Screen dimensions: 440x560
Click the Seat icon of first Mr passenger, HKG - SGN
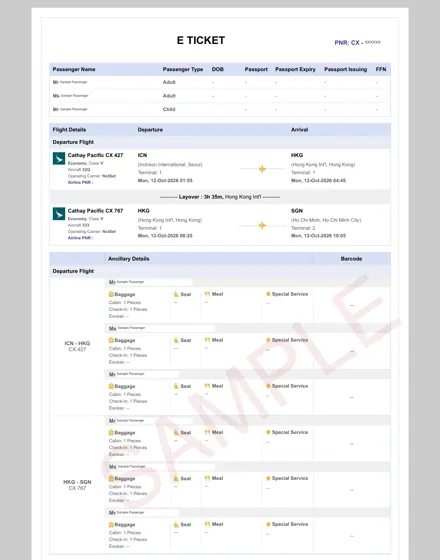176,432
